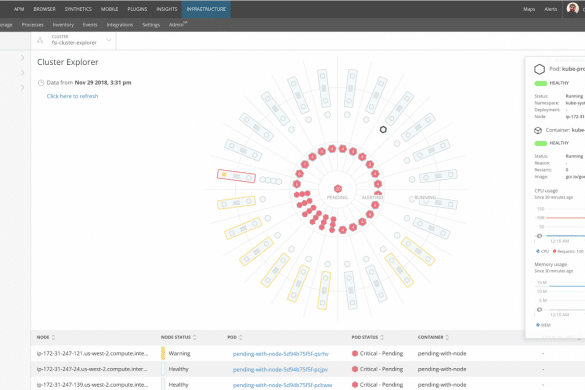This screenshot has height=390, width=585.
Task: Open the Inventory sub-navigation item
Action: (x=63, y=25)
